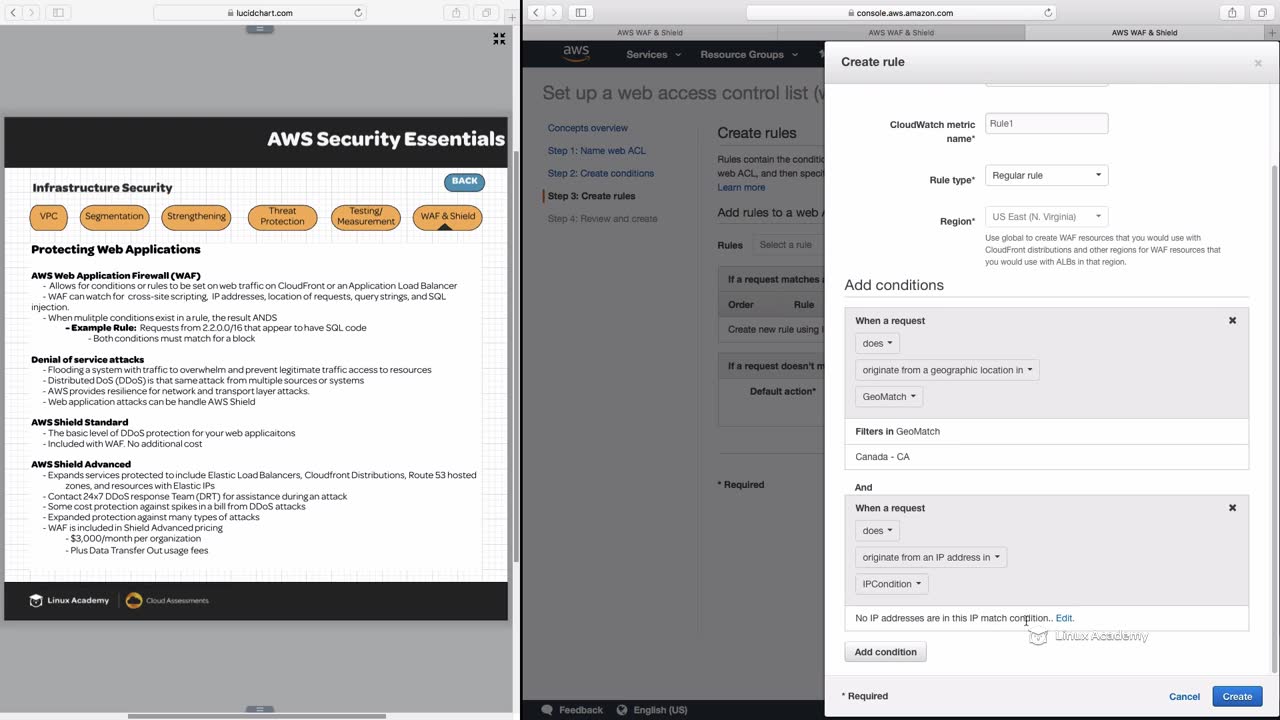This screenshot has height=720, width=1280.
Task: Go back in the Lucidchart Safari window
Action: [13, 13]
